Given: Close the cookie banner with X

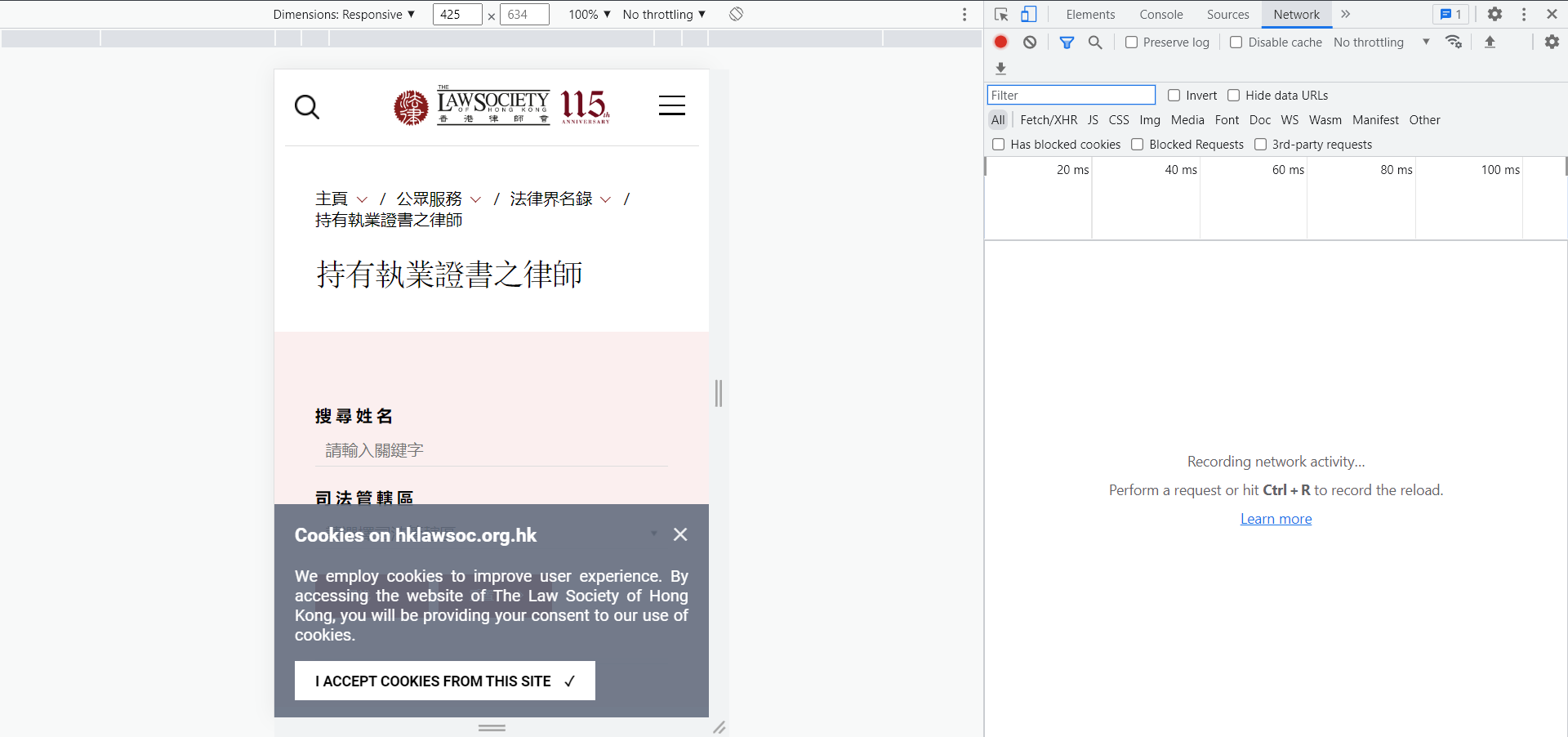Looking at the screenshot, I should [680, 534].
